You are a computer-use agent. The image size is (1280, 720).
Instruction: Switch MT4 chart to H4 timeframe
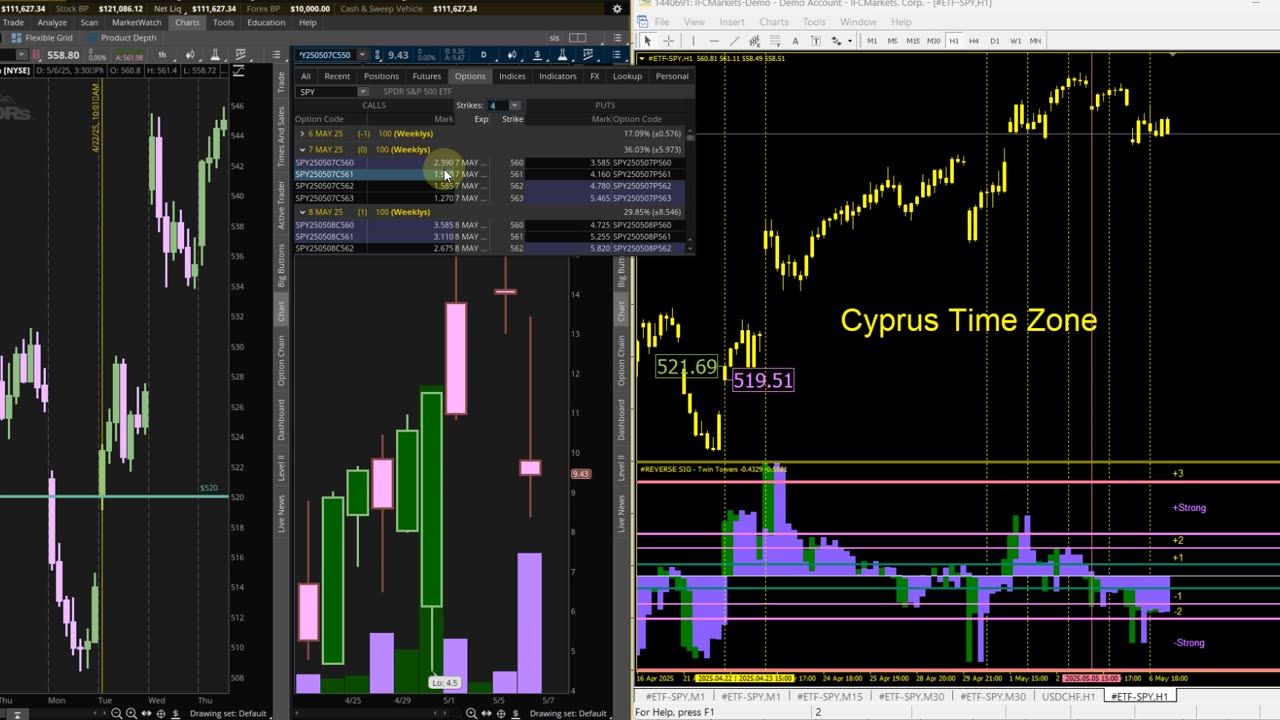pos(974,41)
